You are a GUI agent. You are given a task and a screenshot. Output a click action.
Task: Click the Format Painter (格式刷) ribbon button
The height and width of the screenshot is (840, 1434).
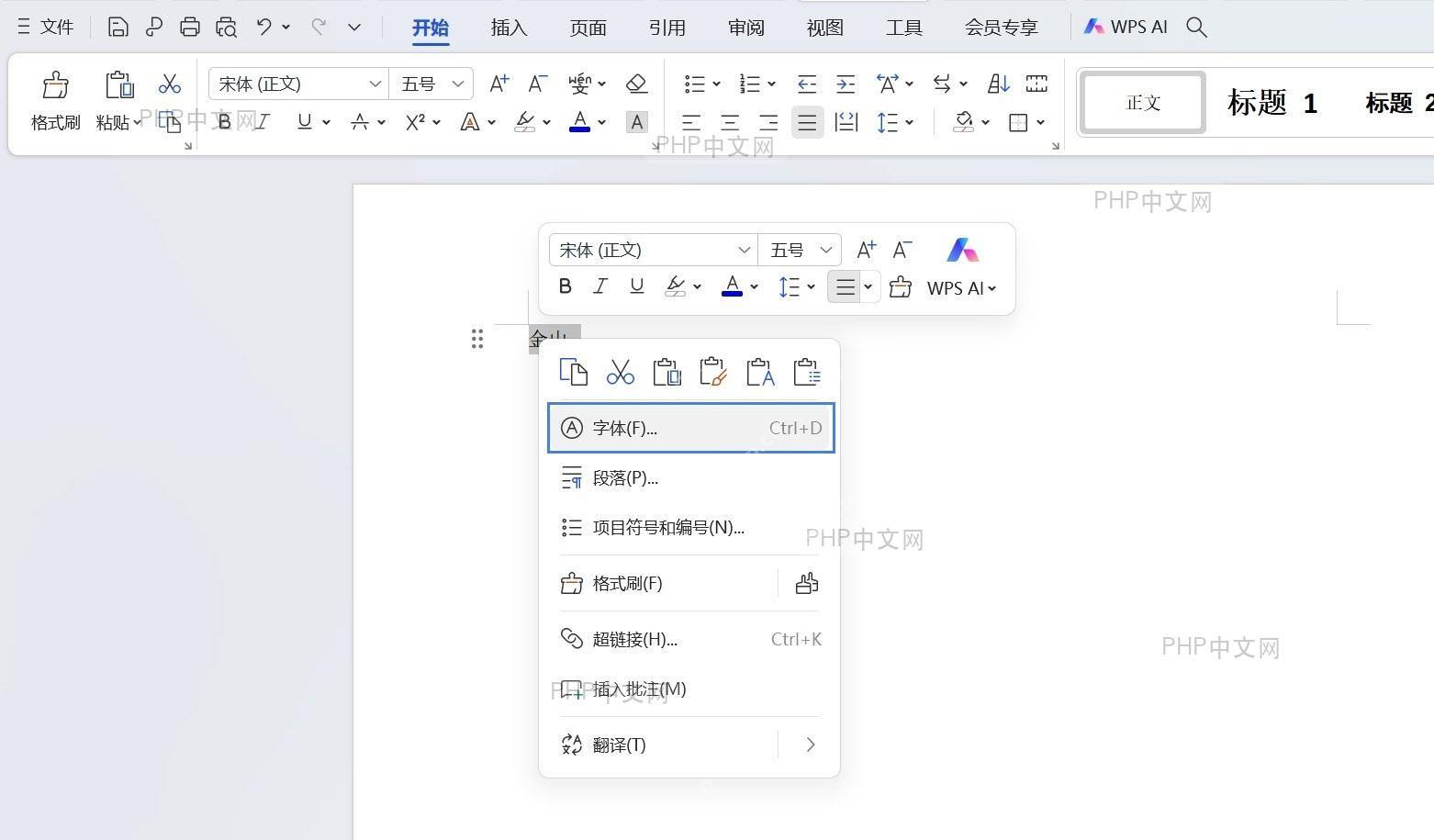pyautogui.click(x=55, y=101)
